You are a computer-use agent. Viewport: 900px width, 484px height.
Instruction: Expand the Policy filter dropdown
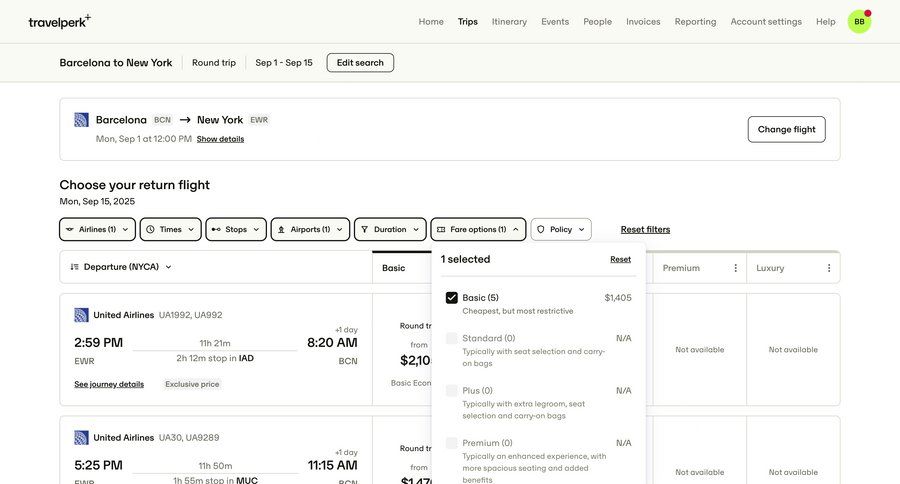(561, 229)
